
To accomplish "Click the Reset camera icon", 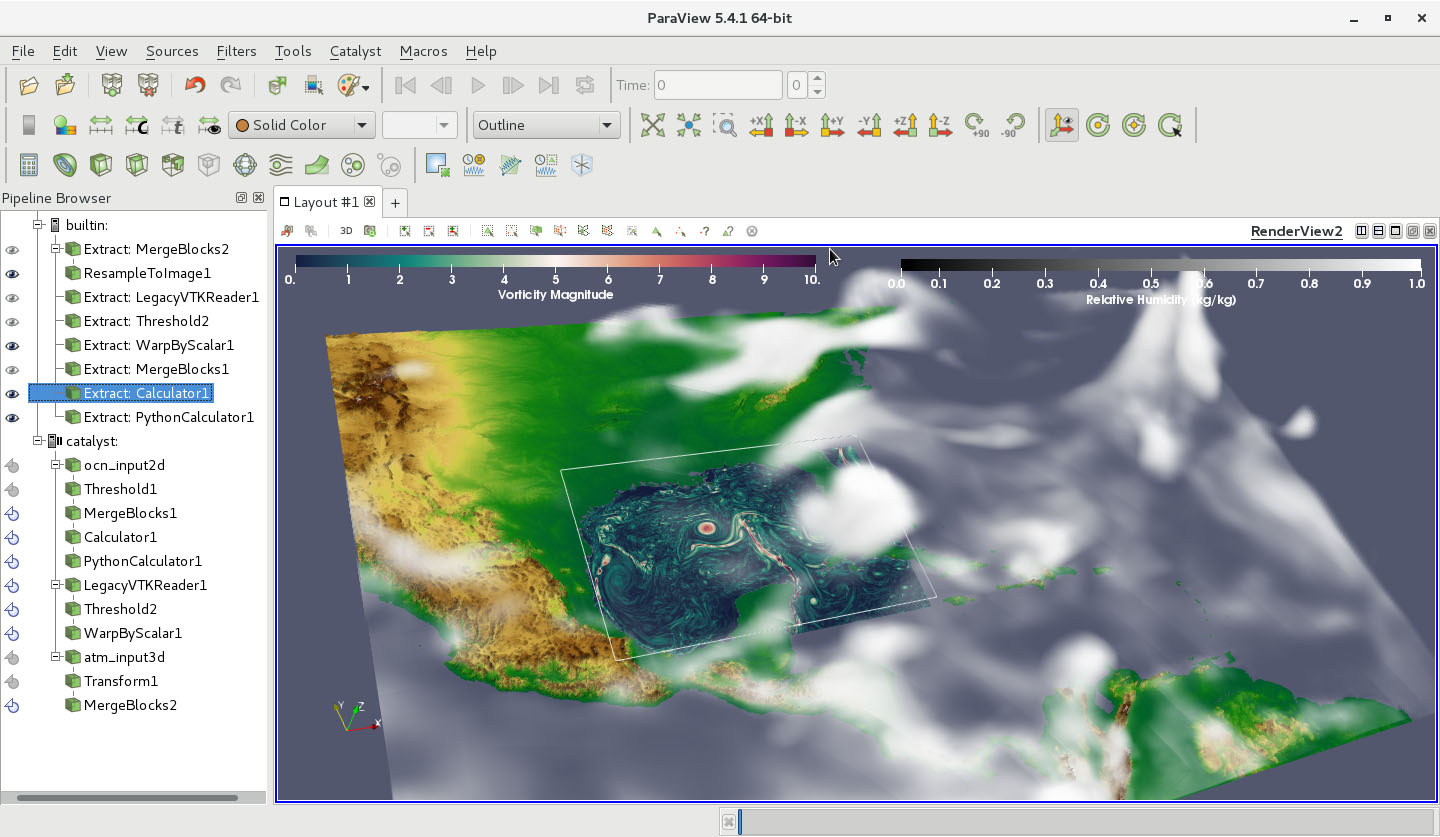I will pos(652,125).
